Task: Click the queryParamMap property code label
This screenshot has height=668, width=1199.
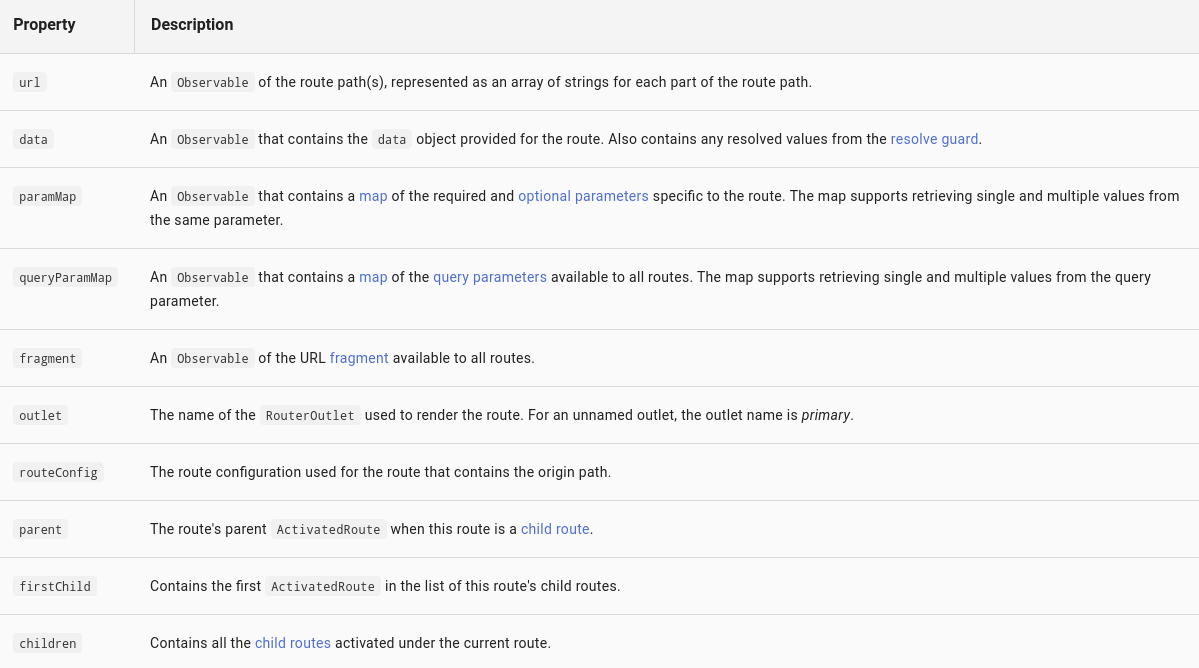Action: point(65,277)
